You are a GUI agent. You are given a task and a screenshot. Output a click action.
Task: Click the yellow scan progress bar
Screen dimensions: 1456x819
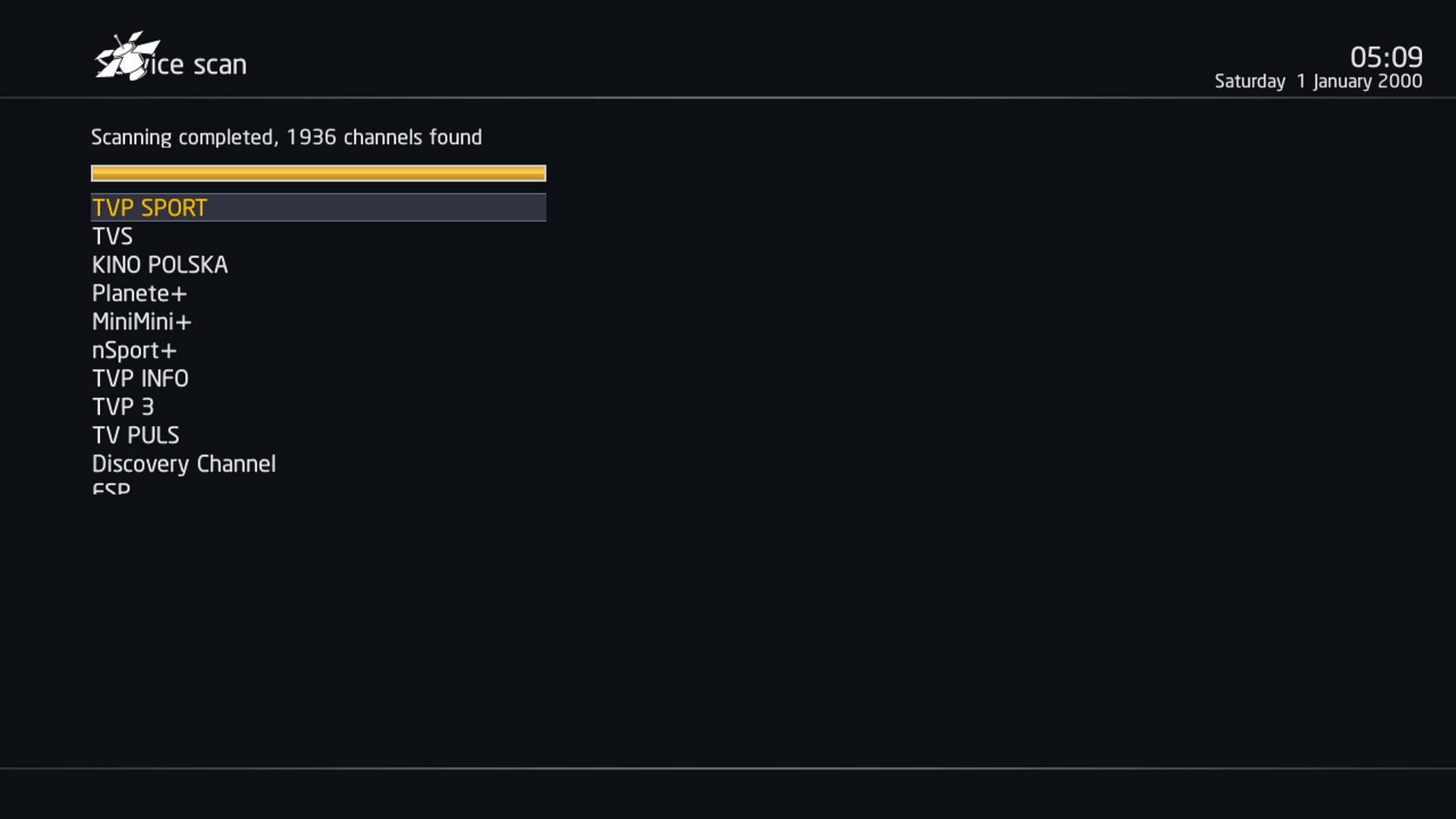[318, 174]
